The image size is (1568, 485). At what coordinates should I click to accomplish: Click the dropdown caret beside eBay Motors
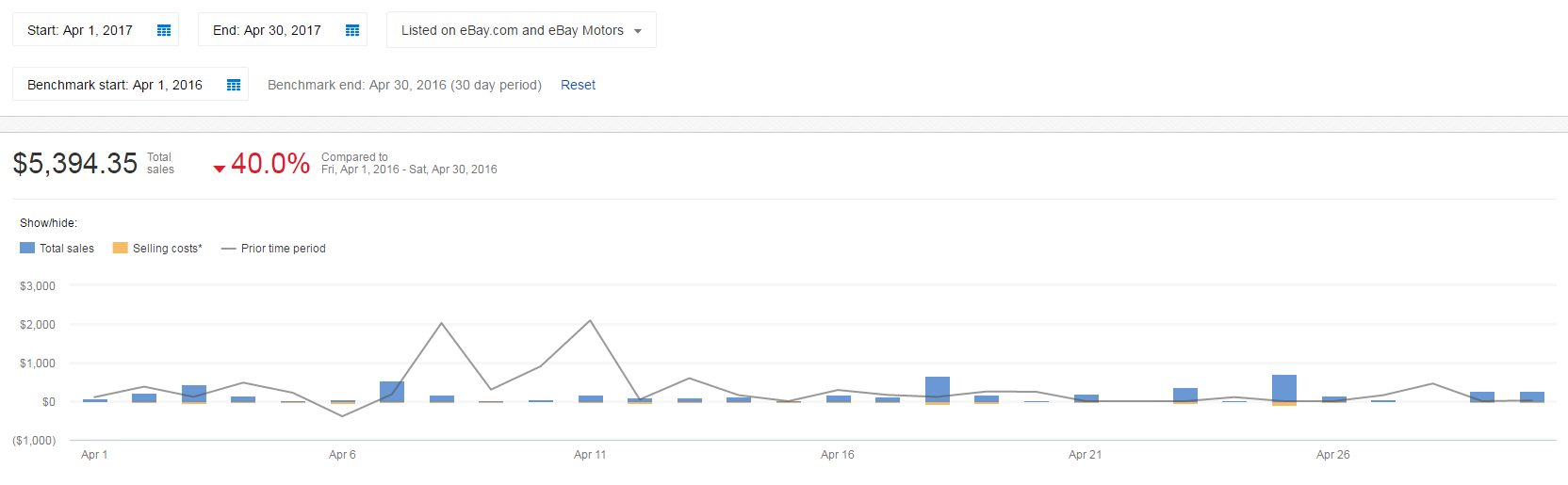638,31
